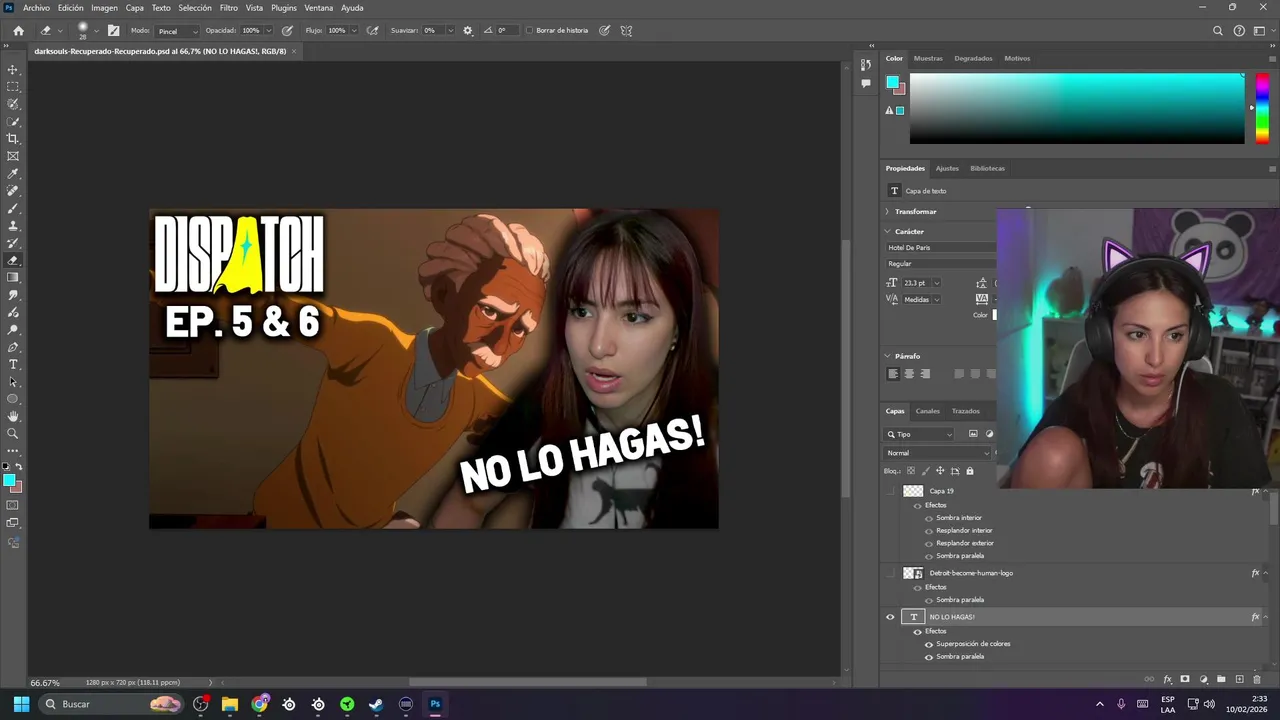The width and height of the screenshot is (1280, 720).
Task: Open the Normal blend mode dropdown
Action: click(938, 453)
